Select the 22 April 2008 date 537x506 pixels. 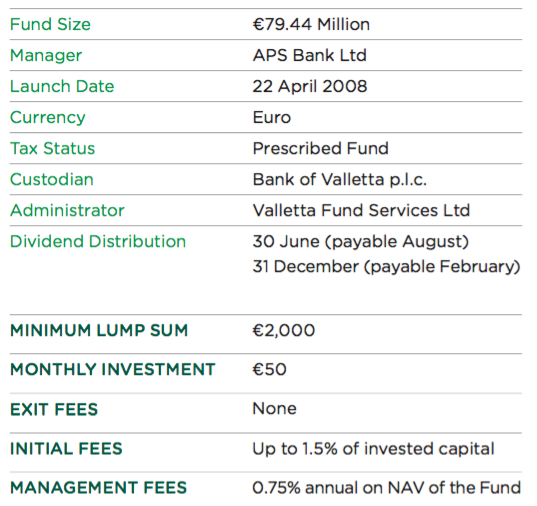pos(310,86)
